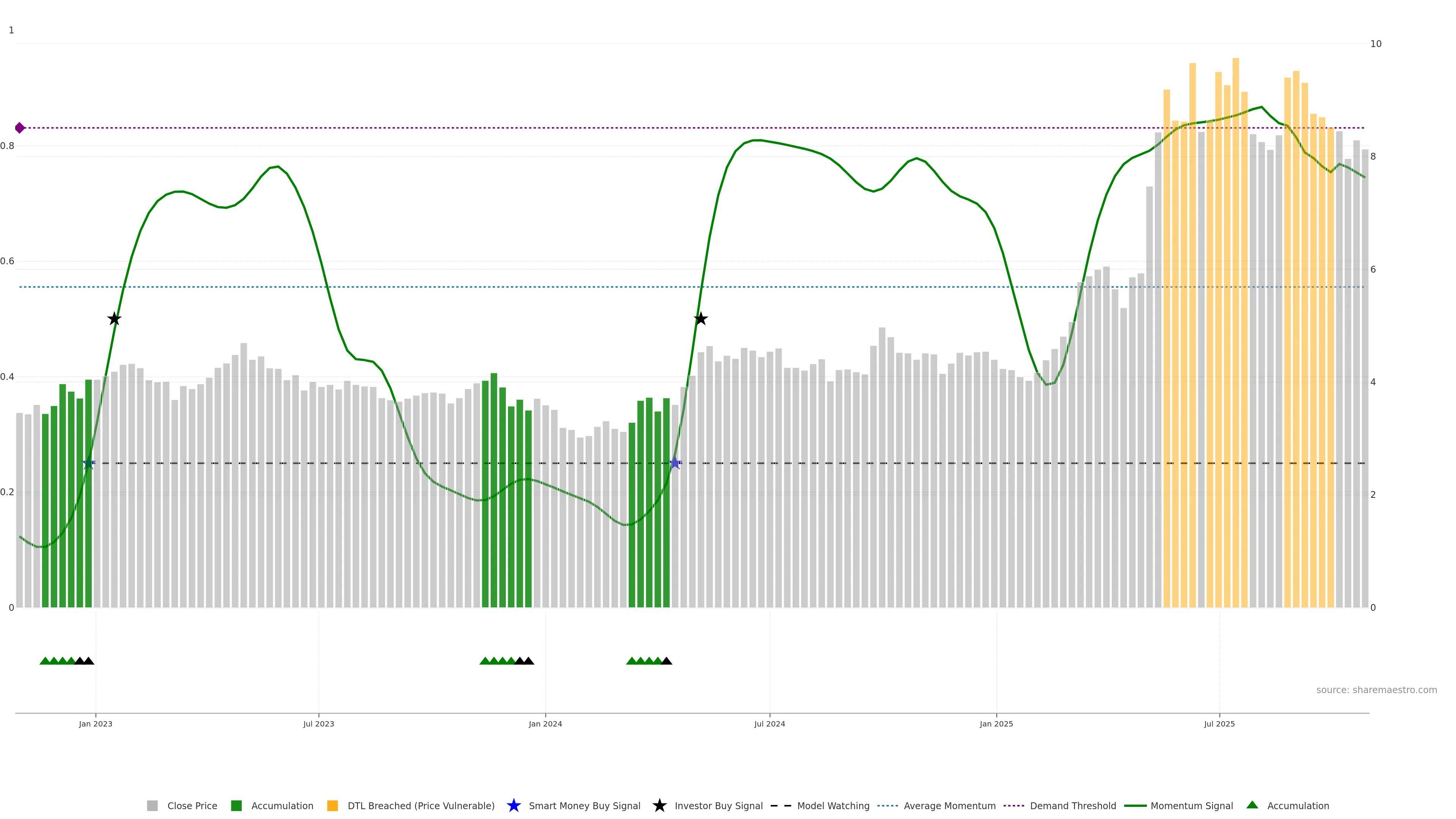Toggle DTL Breached (Price Vulnerable) legend

click(x=333, y=805)
